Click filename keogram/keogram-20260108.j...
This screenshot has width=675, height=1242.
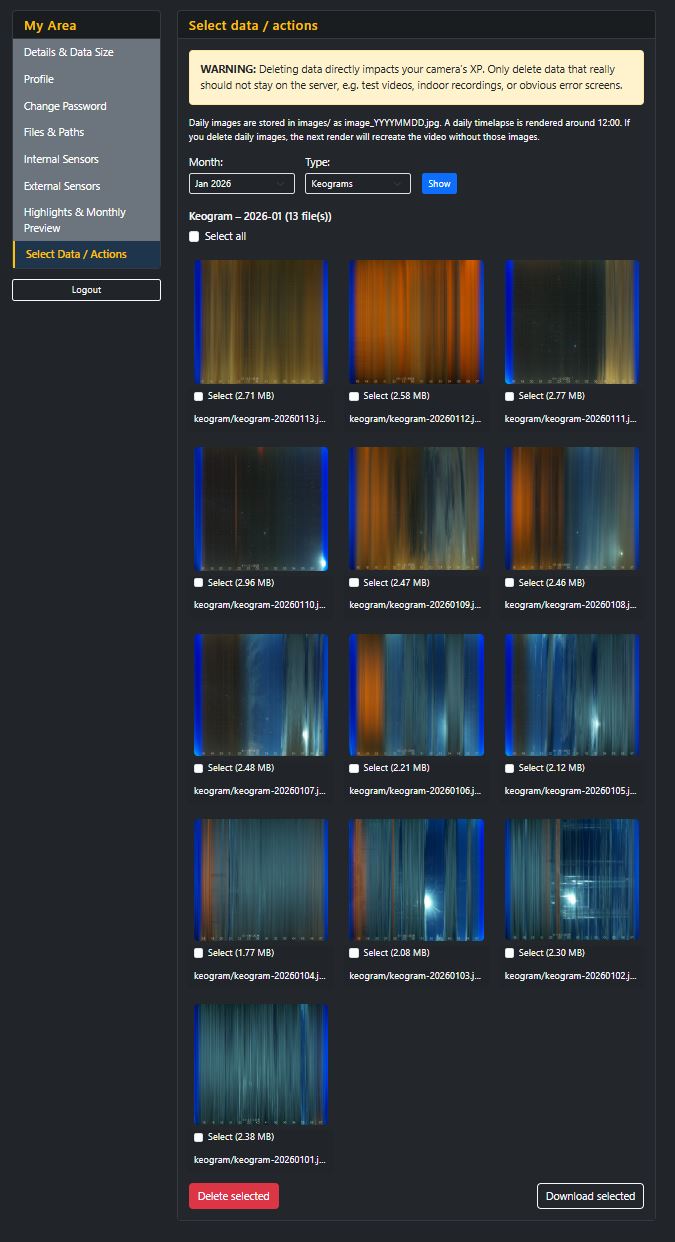pos(571,605)
